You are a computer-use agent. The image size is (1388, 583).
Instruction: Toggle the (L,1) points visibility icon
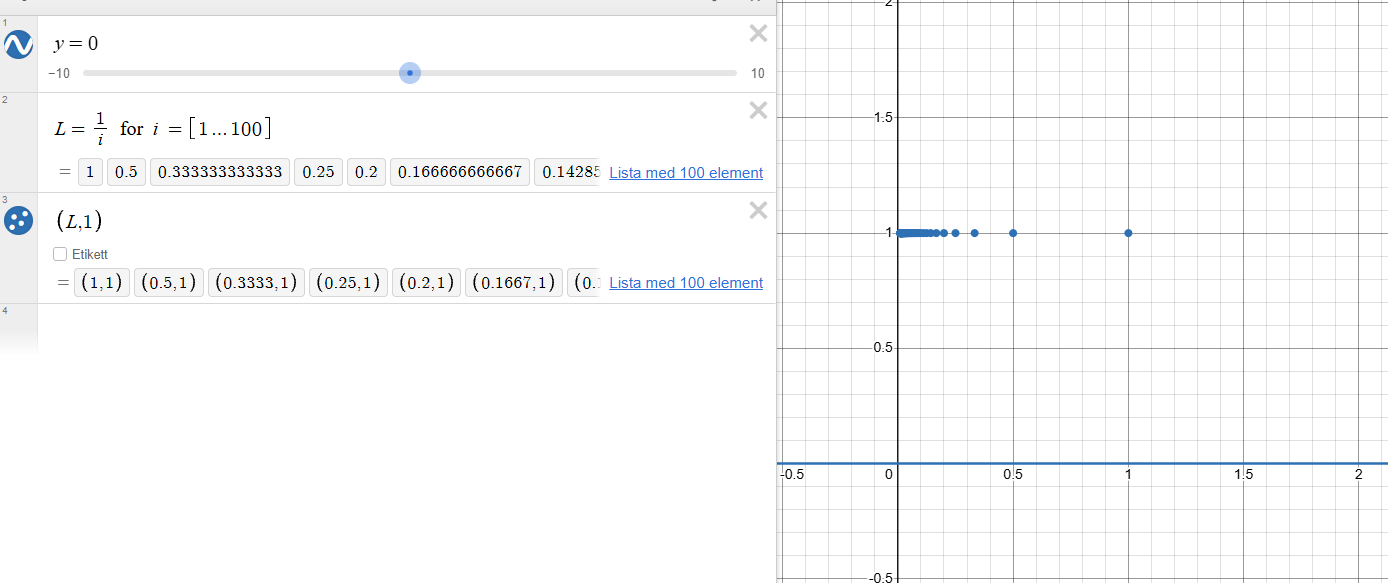(x=18, y=221)
